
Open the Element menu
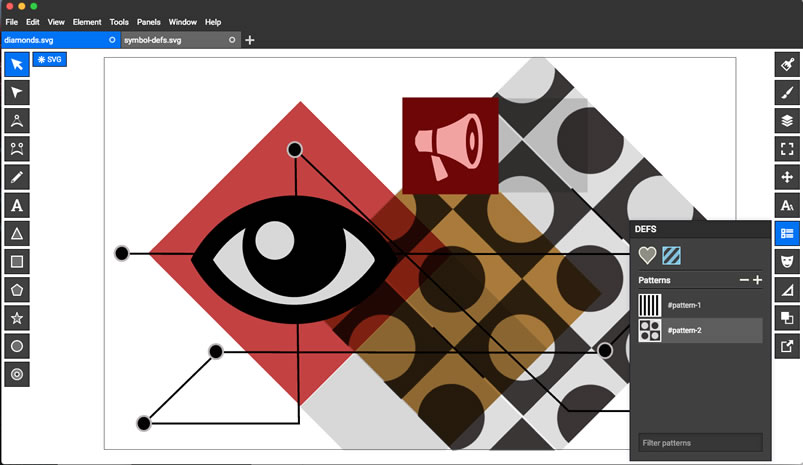(87, 22)
